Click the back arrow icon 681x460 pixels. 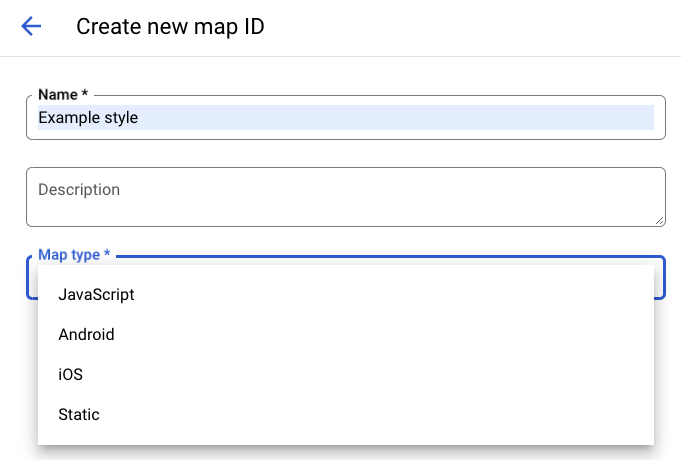point(32,27)
